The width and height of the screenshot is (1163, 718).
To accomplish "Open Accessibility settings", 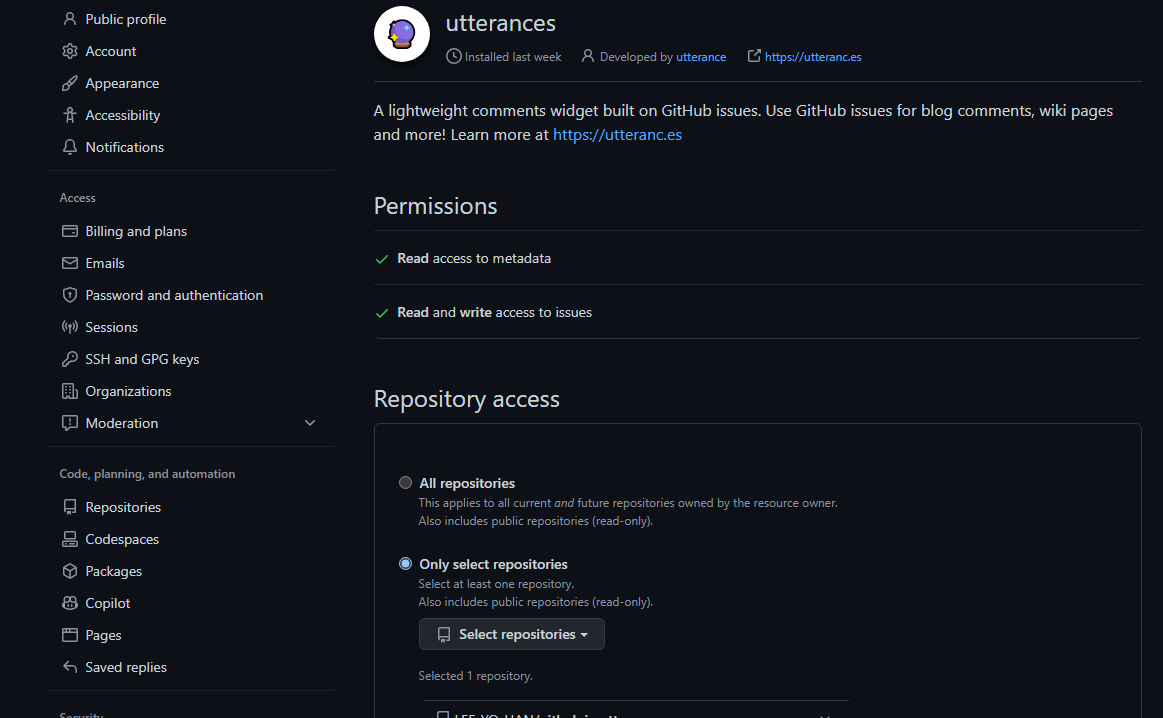I will tap(122, 115).
